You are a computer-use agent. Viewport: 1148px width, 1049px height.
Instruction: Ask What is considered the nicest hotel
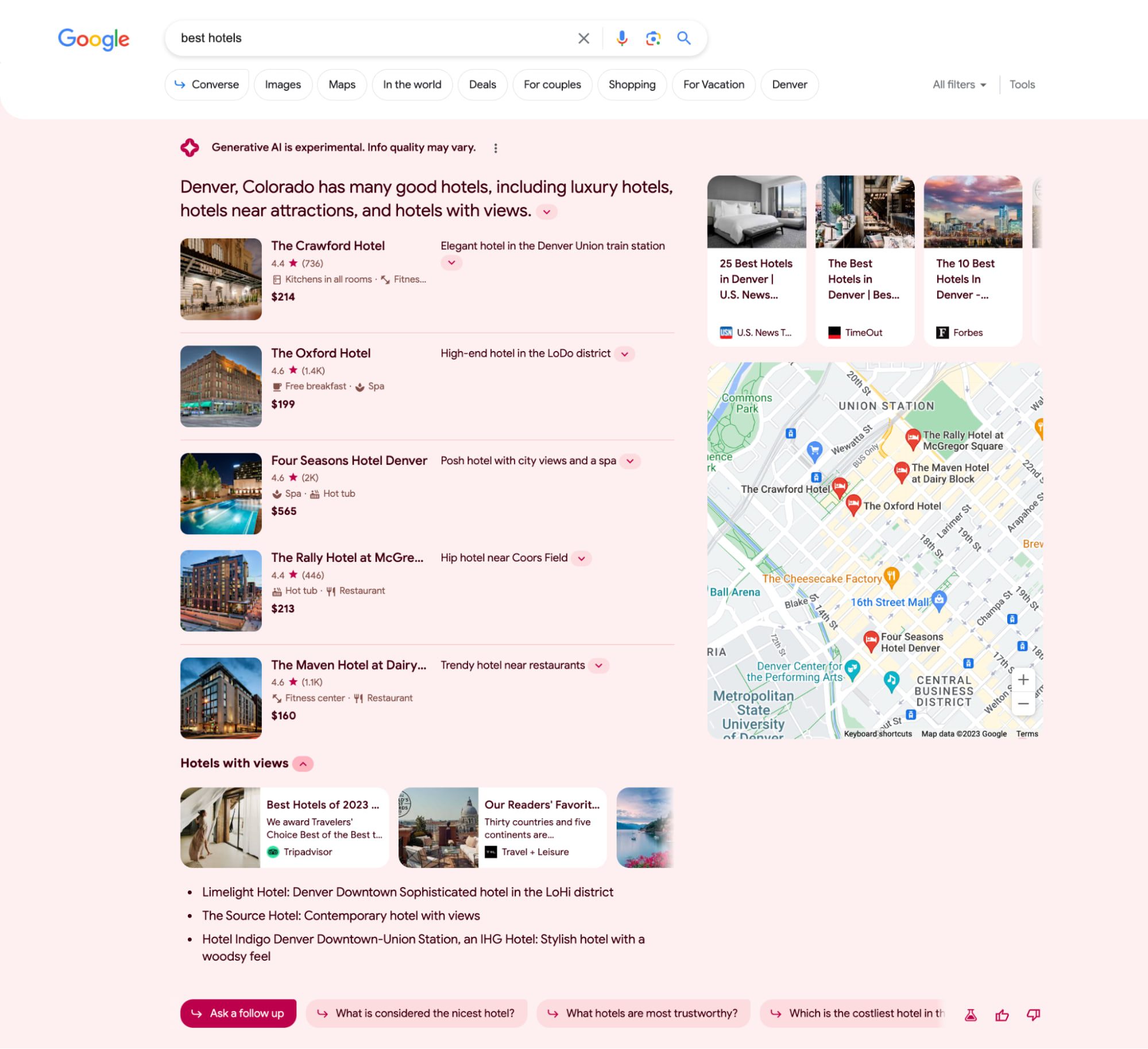click(x=416, y=1013)
